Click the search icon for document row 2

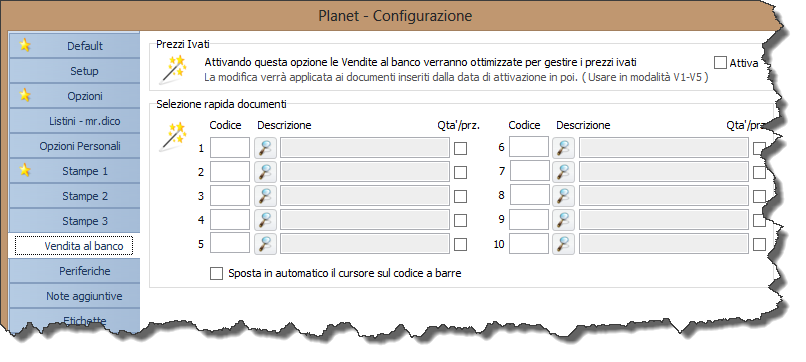265,172
